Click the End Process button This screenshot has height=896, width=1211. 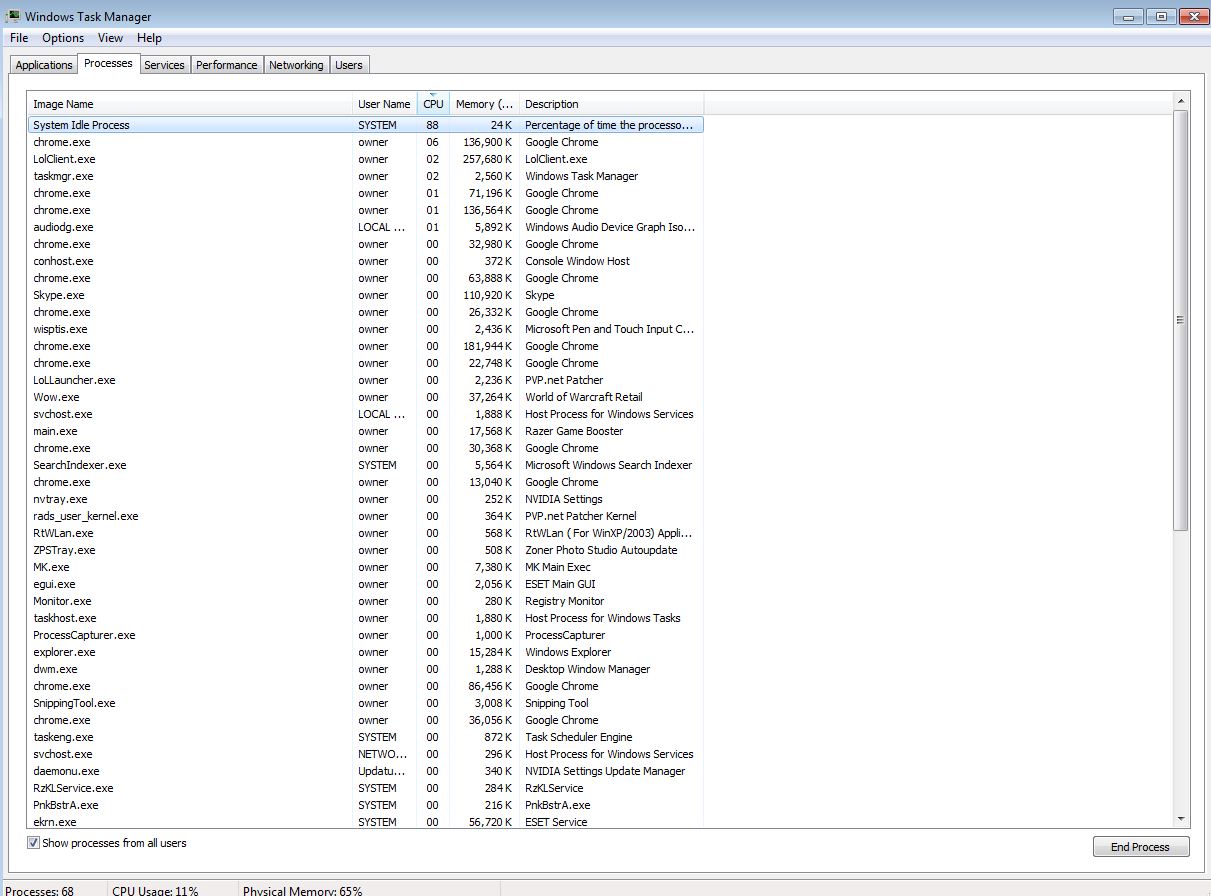point(1140,847)
